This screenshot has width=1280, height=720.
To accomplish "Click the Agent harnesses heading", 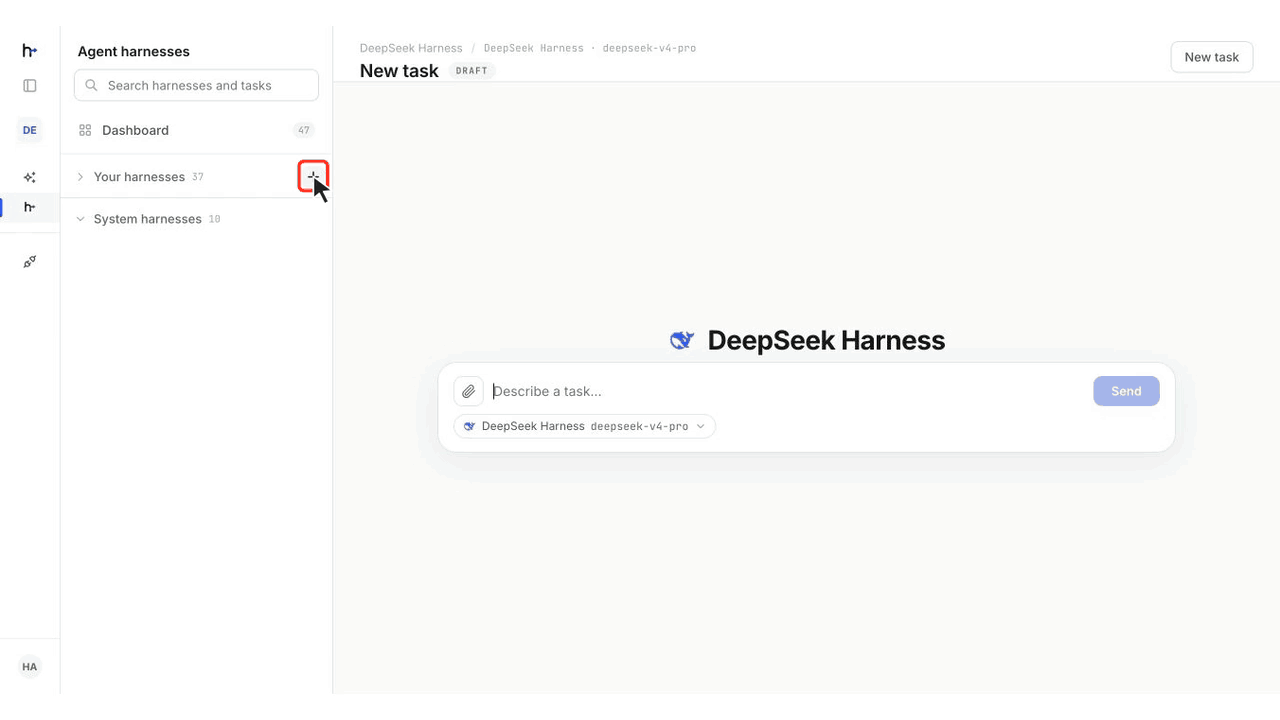I will coord(134,51).
